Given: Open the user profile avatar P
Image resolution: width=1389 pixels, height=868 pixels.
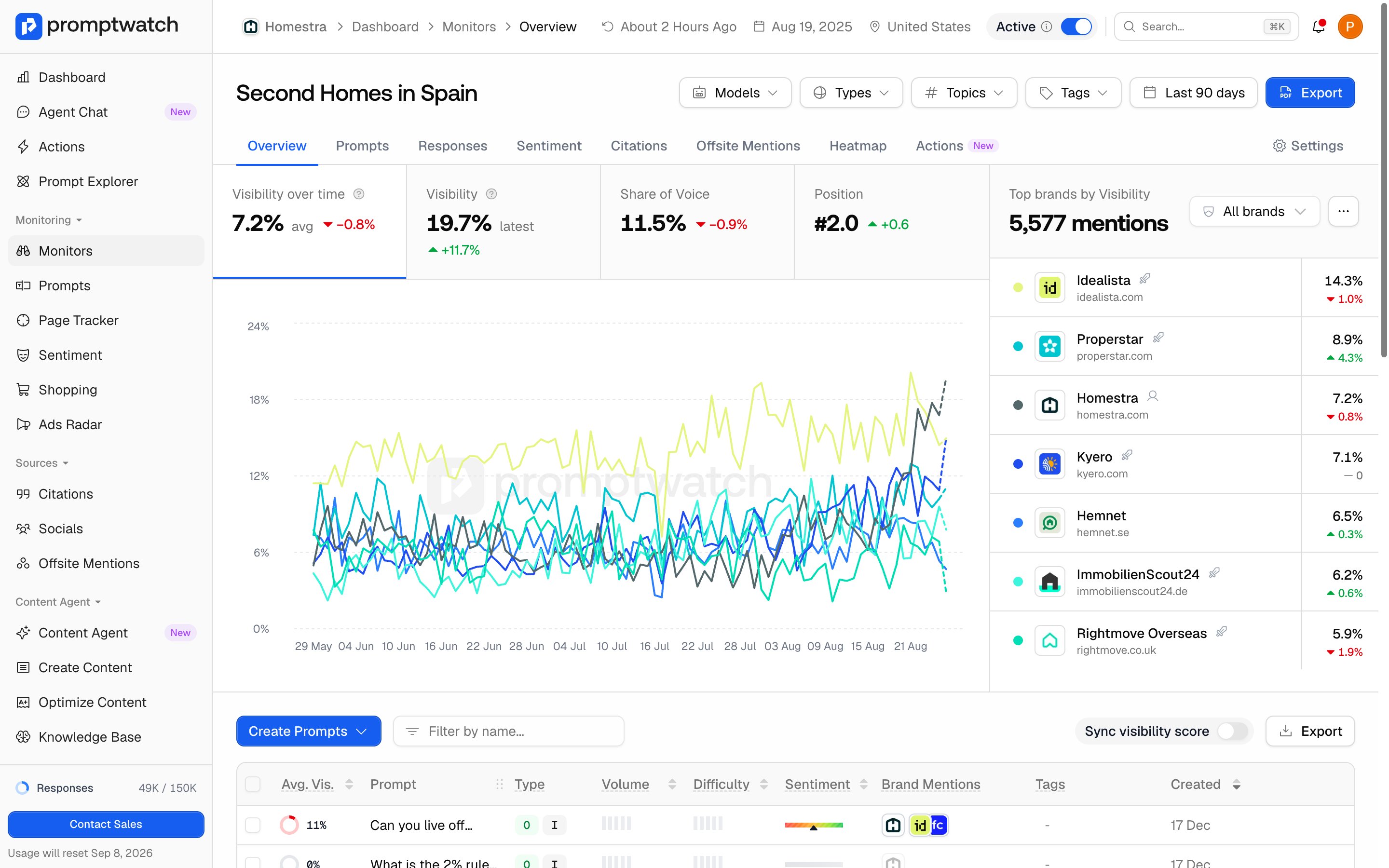Looking at the screenshot, I should [x=1350, y=27].
